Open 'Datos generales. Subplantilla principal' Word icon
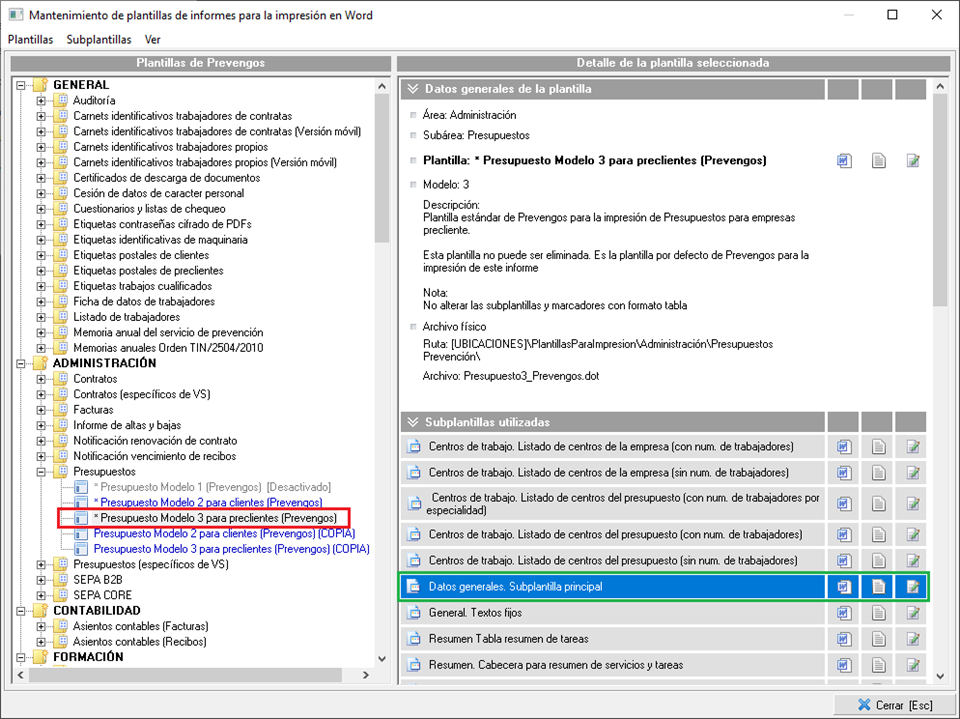The image size is (960, 719). [x=844, y=586]
